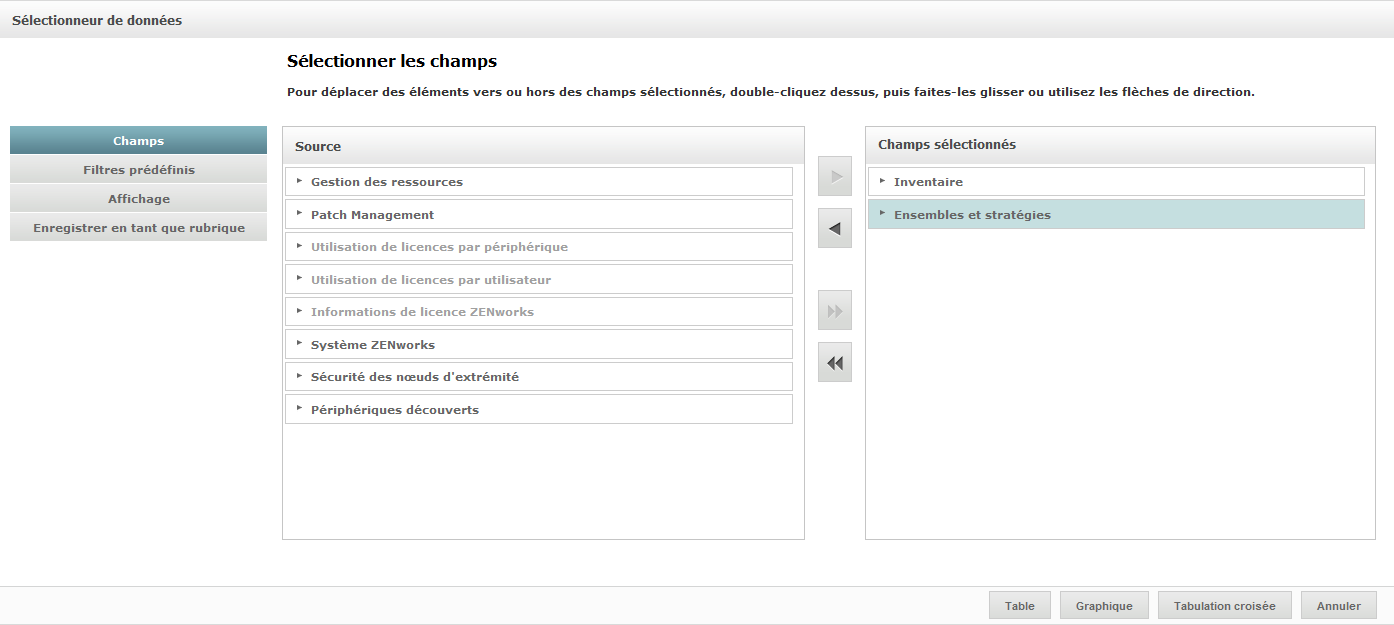
Task: Expand Sécurité des nœuds d'extrémité arrow
Action: (x=299, y=376)
